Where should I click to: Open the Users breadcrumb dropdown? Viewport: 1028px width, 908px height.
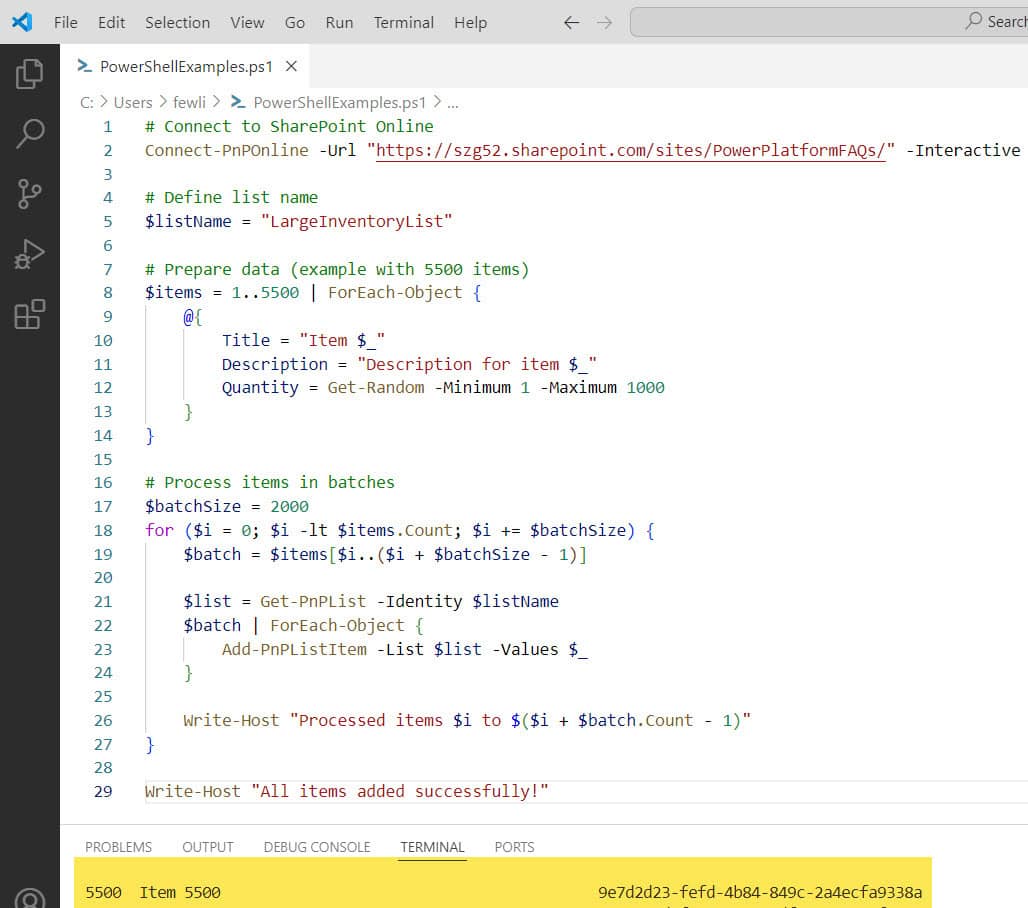click(133, 102)
